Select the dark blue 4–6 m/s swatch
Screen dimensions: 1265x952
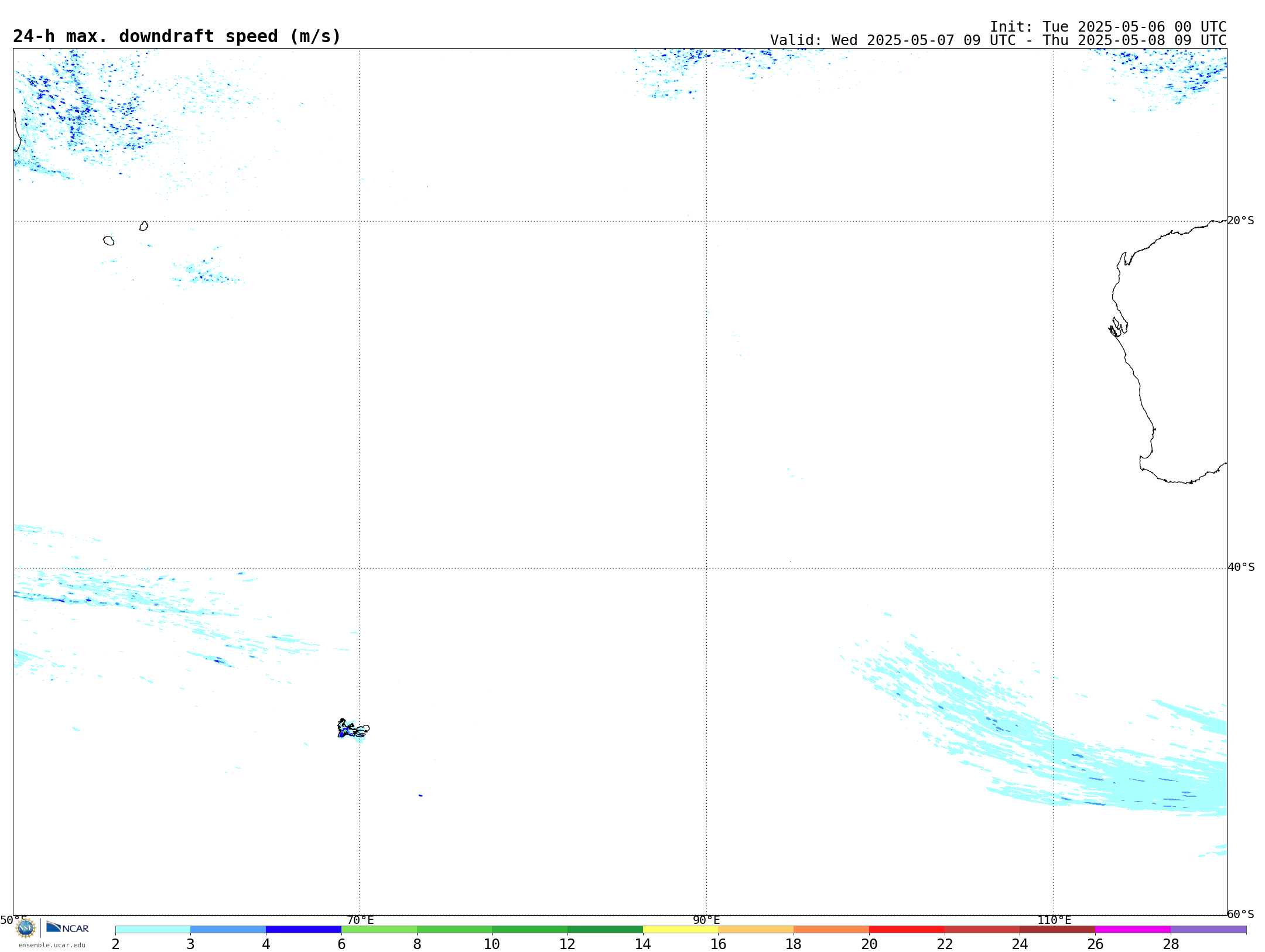click(x=303, y=930)
